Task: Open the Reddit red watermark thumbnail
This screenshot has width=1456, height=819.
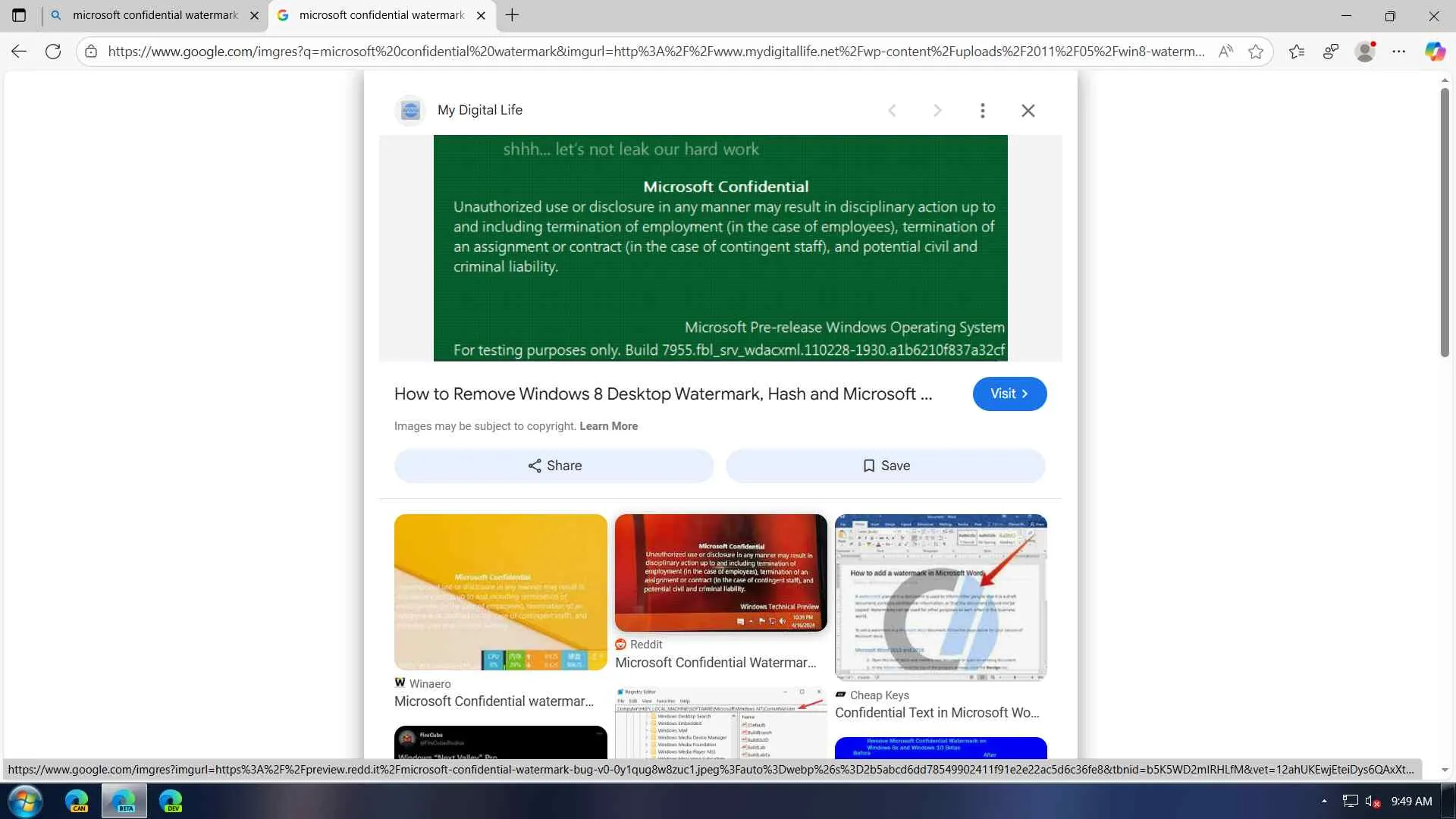Action: pos(720,573)
